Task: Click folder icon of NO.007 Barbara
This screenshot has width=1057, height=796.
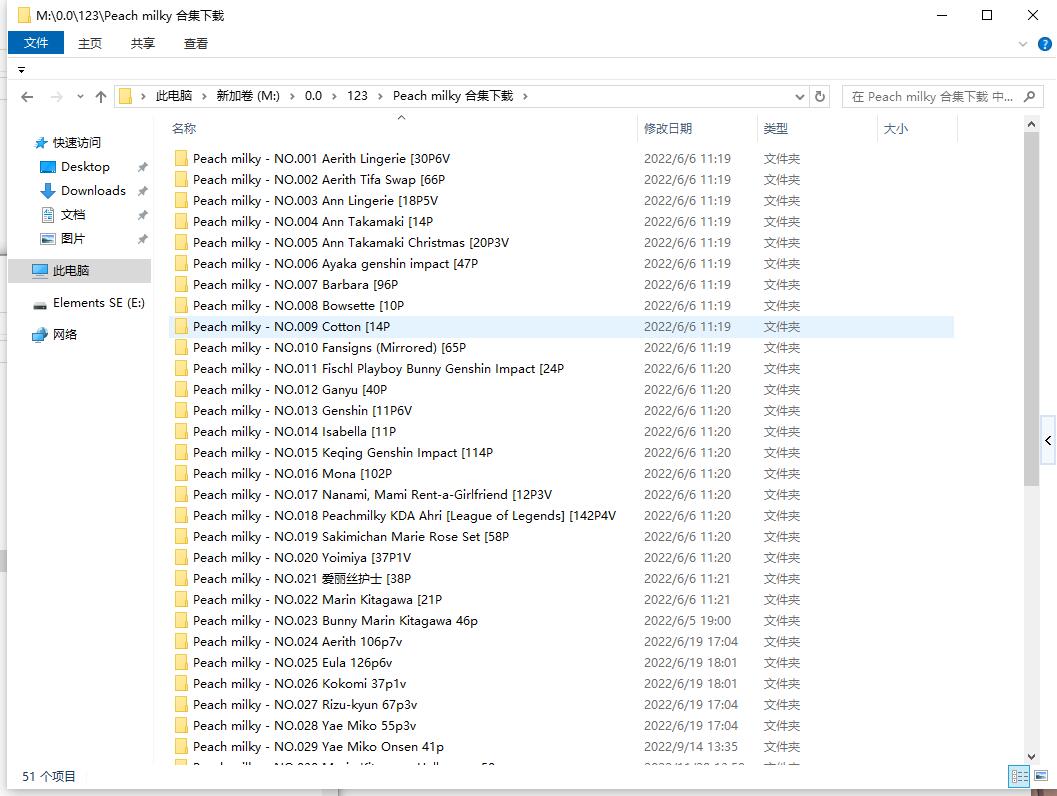Action: [x=181, y=284]
